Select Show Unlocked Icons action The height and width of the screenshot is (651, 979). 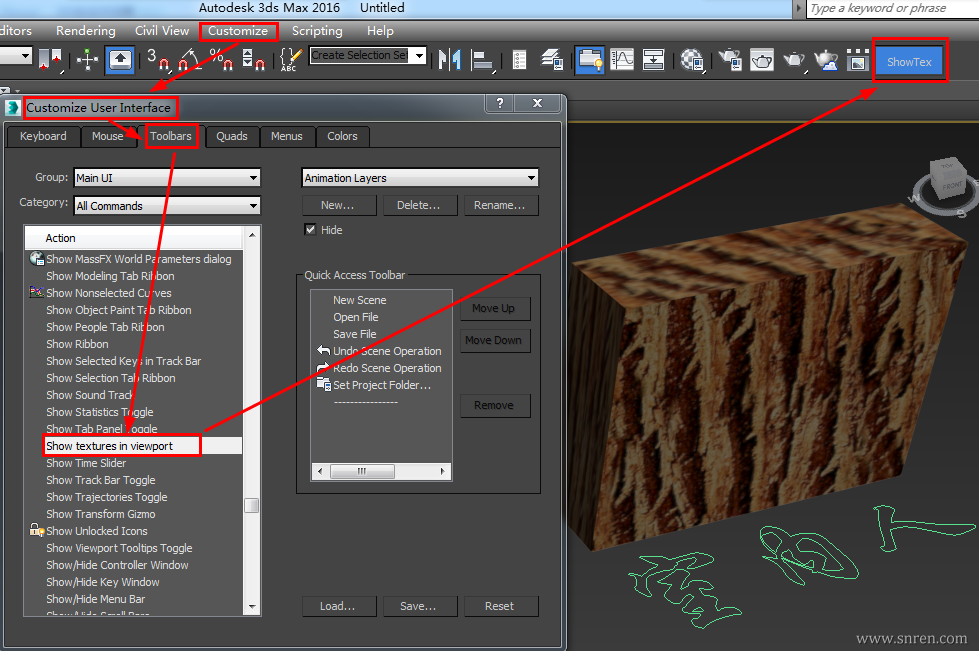coord(133,531)
